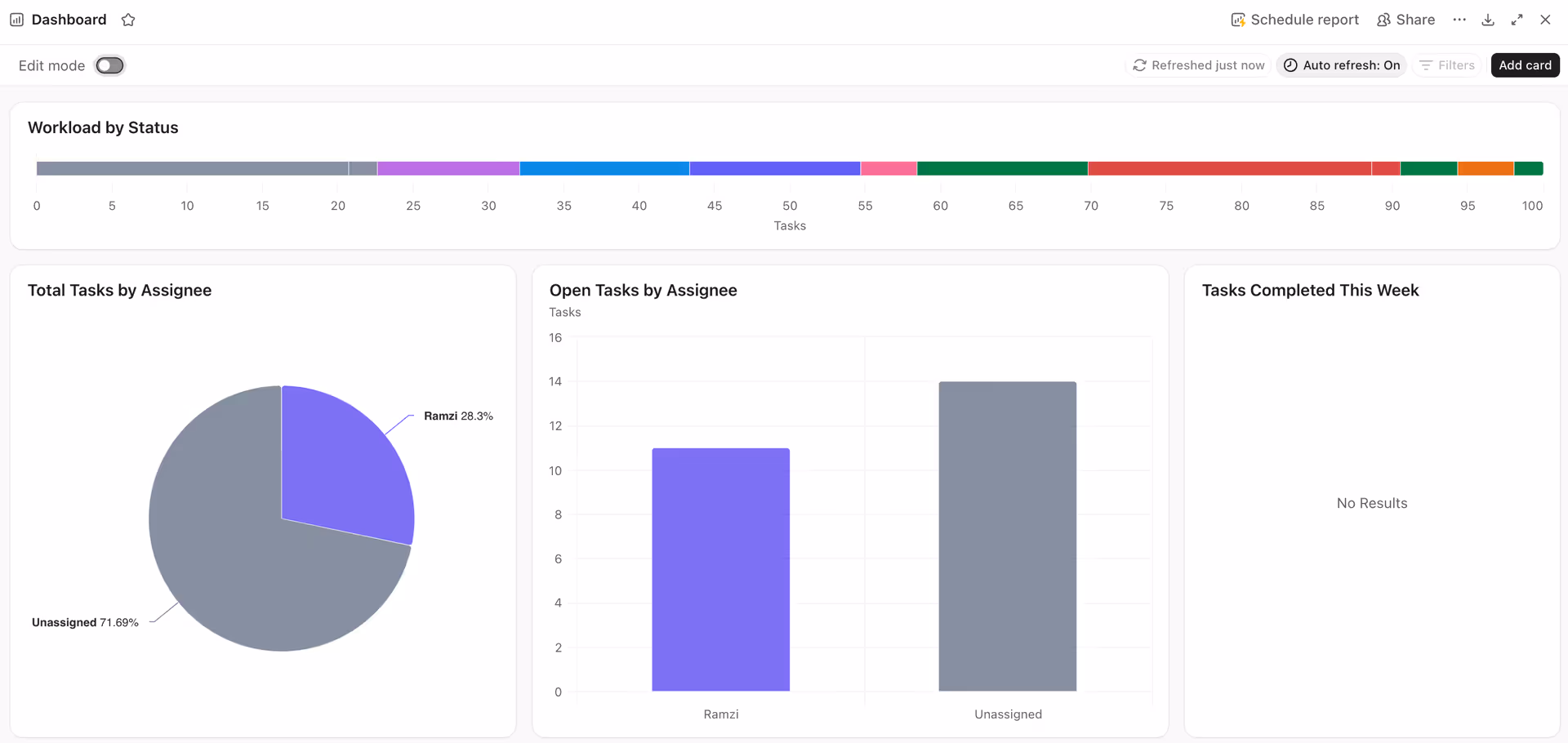Screen dimensions: 1568x743
Task: Click the Schedule report icon
Action: pos(1238,19)
